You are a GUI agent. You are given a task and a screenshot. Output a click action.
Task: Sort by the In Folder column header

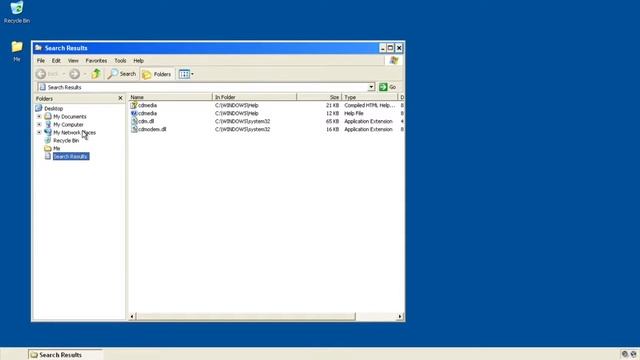coord(255,97)
